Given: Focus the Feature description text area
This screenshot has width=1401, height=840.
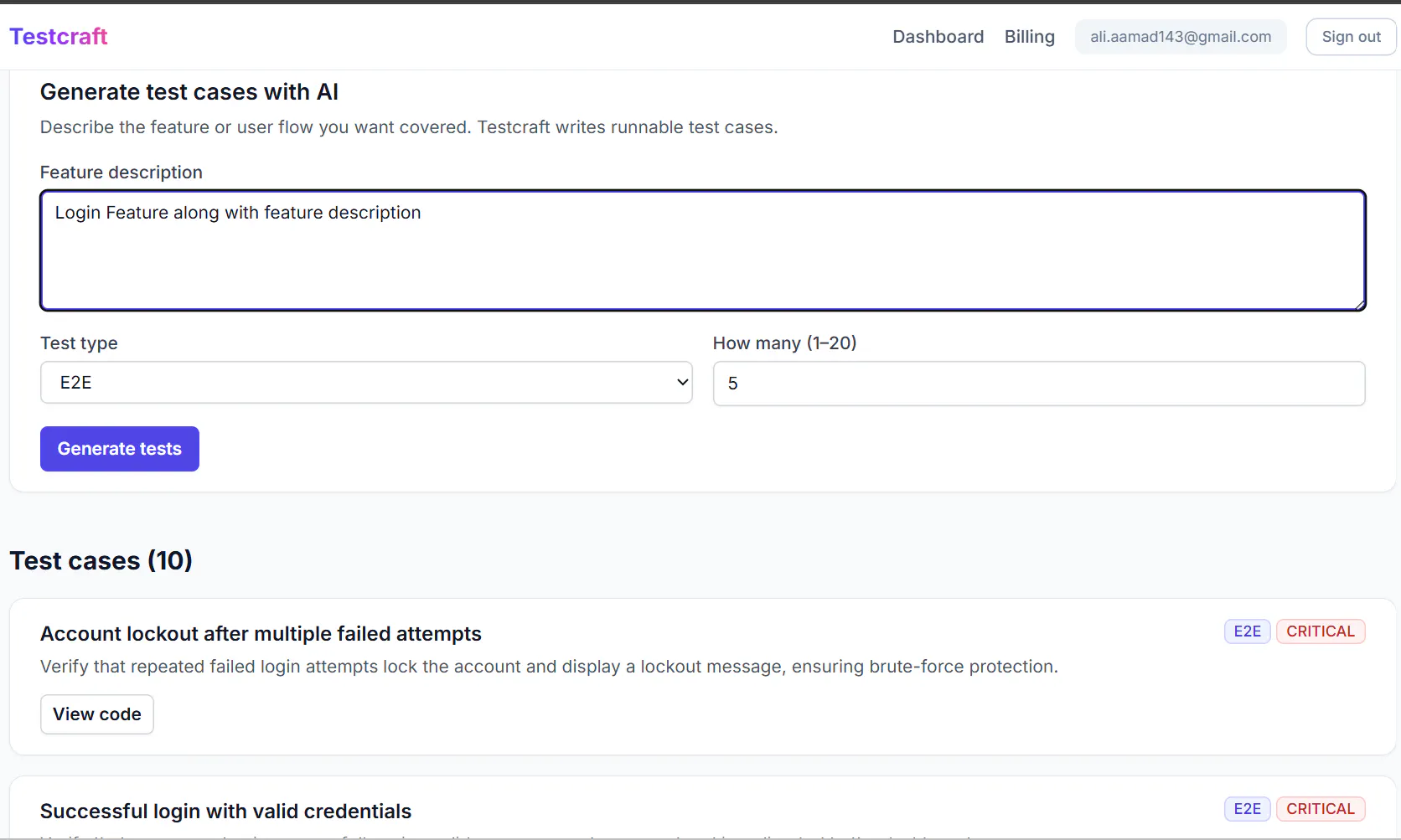Looking at the screenshot, I should (x=703, y=250).
